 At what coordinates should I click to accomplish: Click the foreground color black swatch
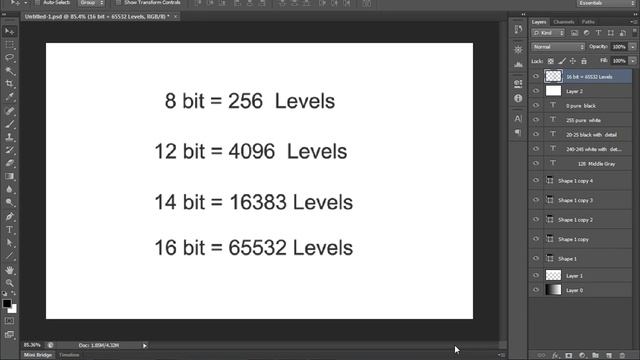click(7, 304)
